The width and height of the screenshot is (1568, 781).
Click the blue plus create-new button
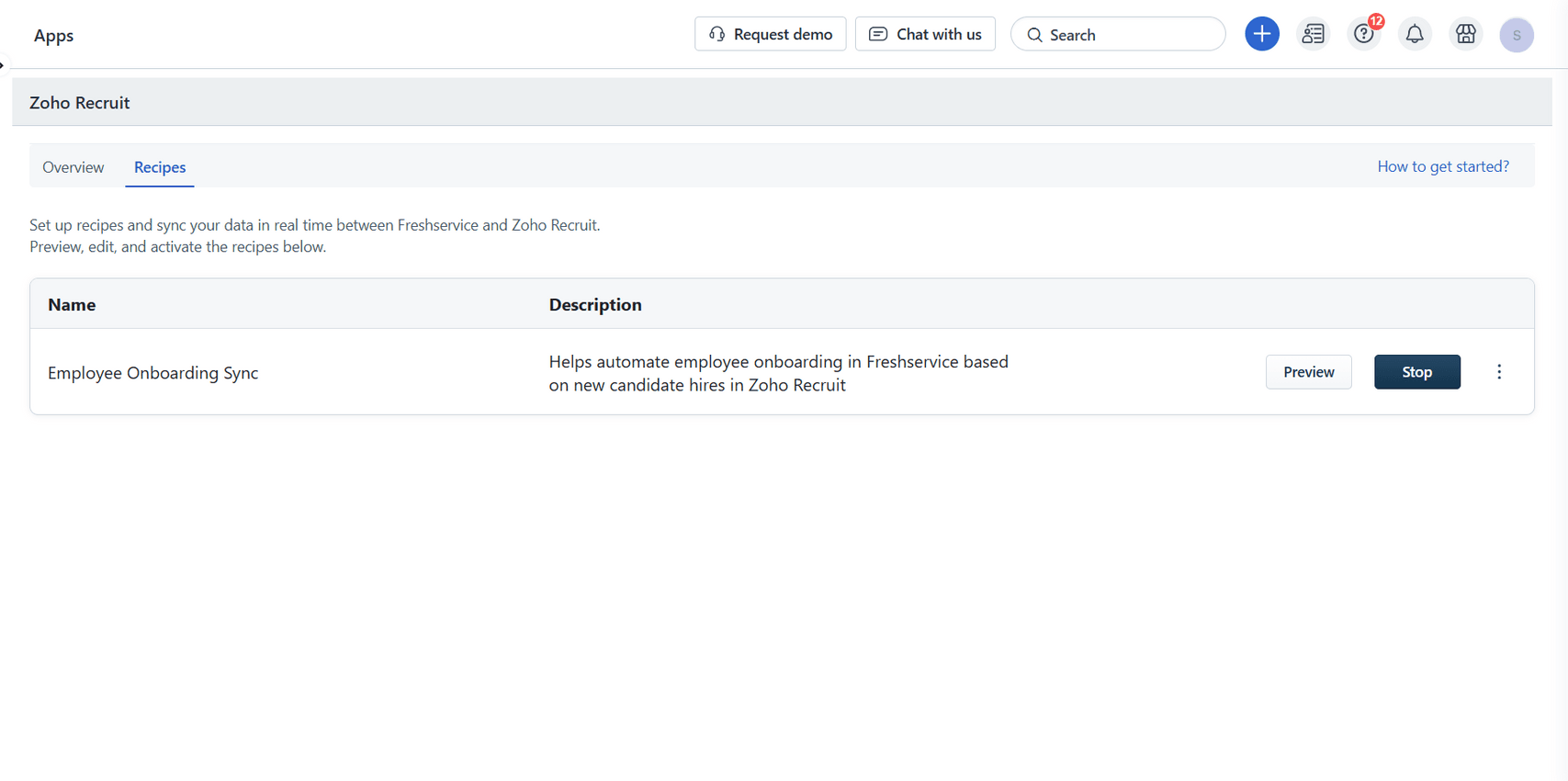point(1261,34)
